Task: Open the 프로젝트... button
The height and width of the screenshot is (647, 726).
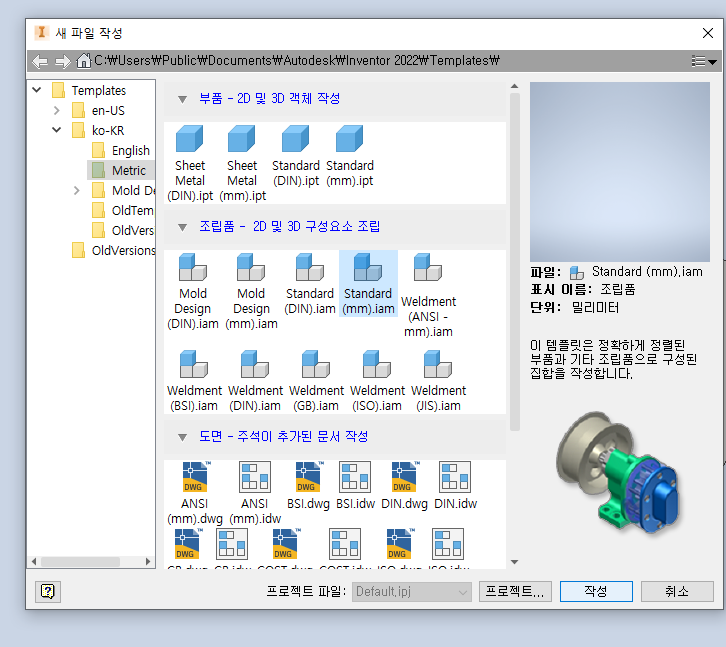Action: tap(515, 591)
